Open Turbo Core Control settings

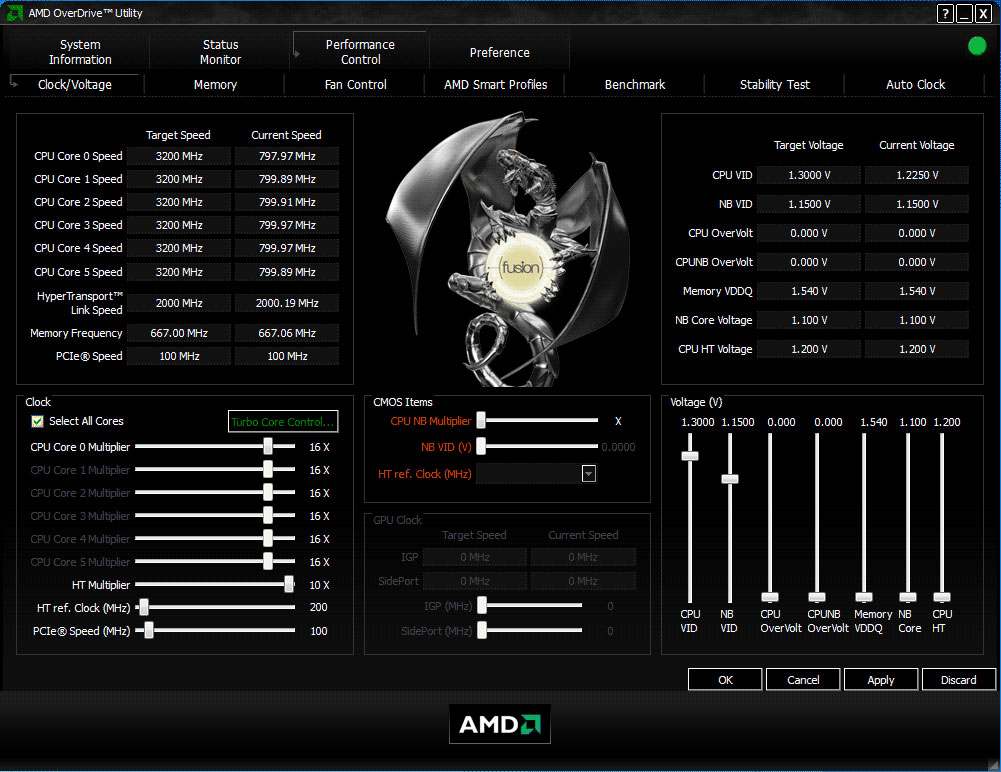click(283, 422)
